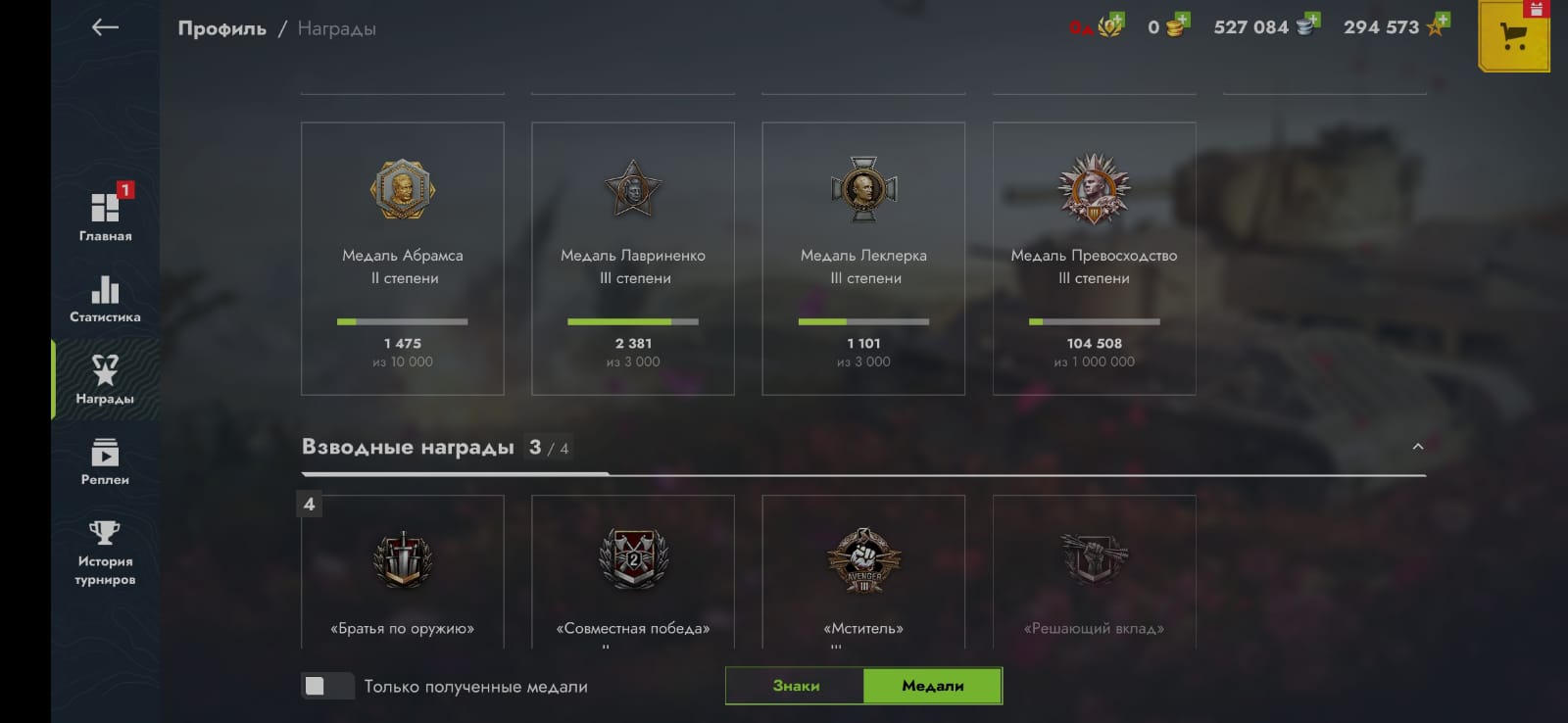1568x723 pixels.
Task: Add gold via coin plus icon
Action: tap(1177, 26)
